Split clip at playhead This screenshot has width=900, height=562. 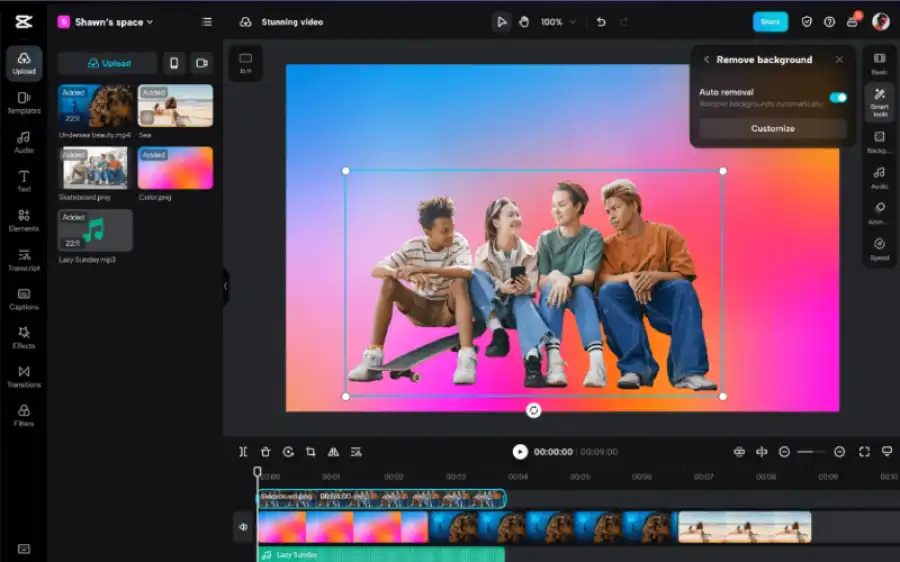tap(243, 452)
